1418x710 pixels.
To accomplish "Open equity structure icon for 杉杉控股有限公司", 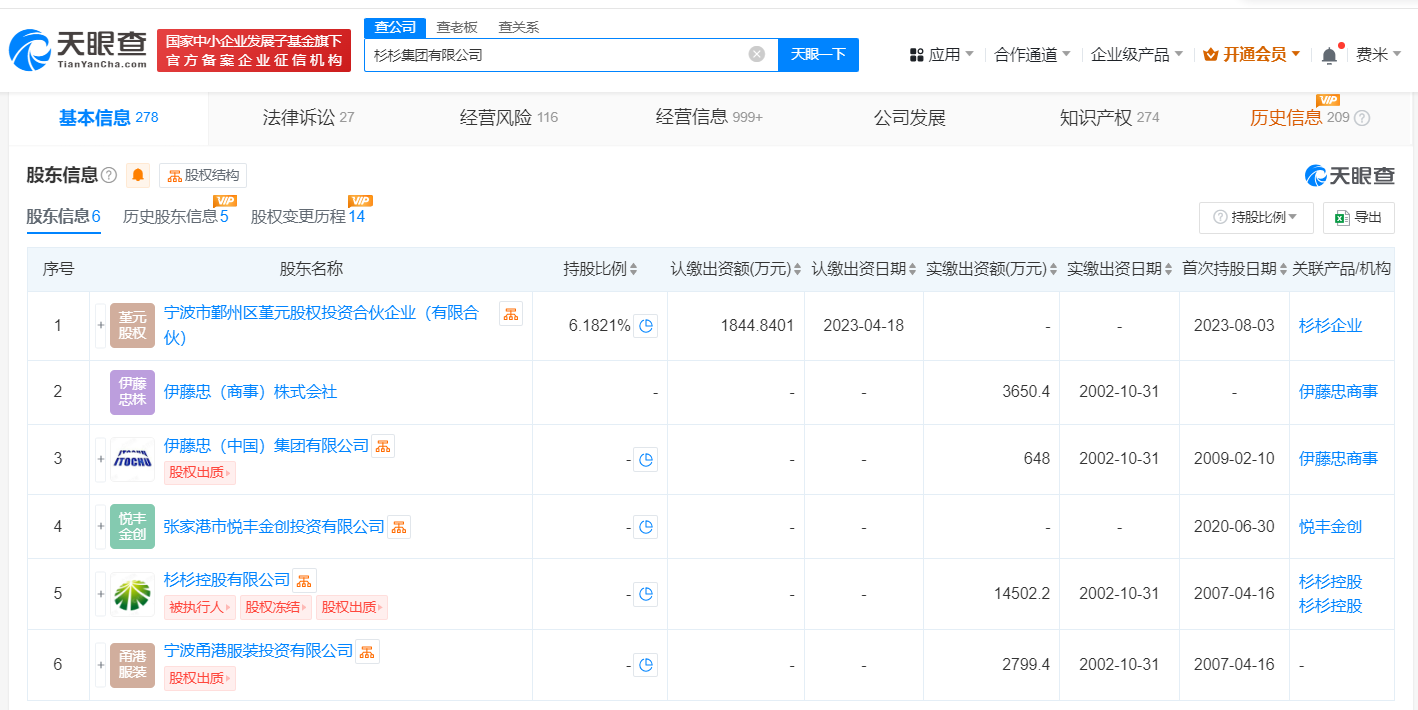I will coord(304,580).
